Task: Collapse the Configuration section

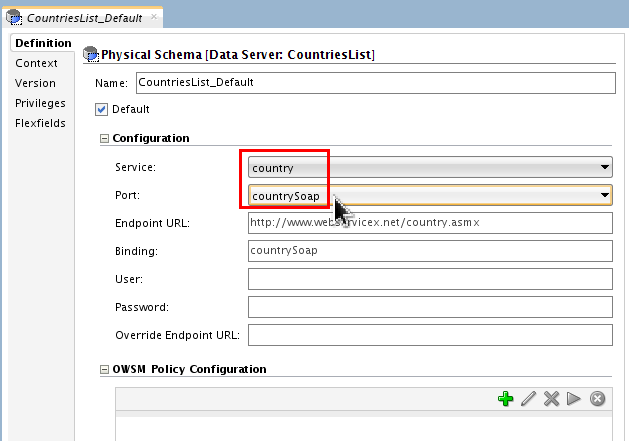Action: coord(104,138)
